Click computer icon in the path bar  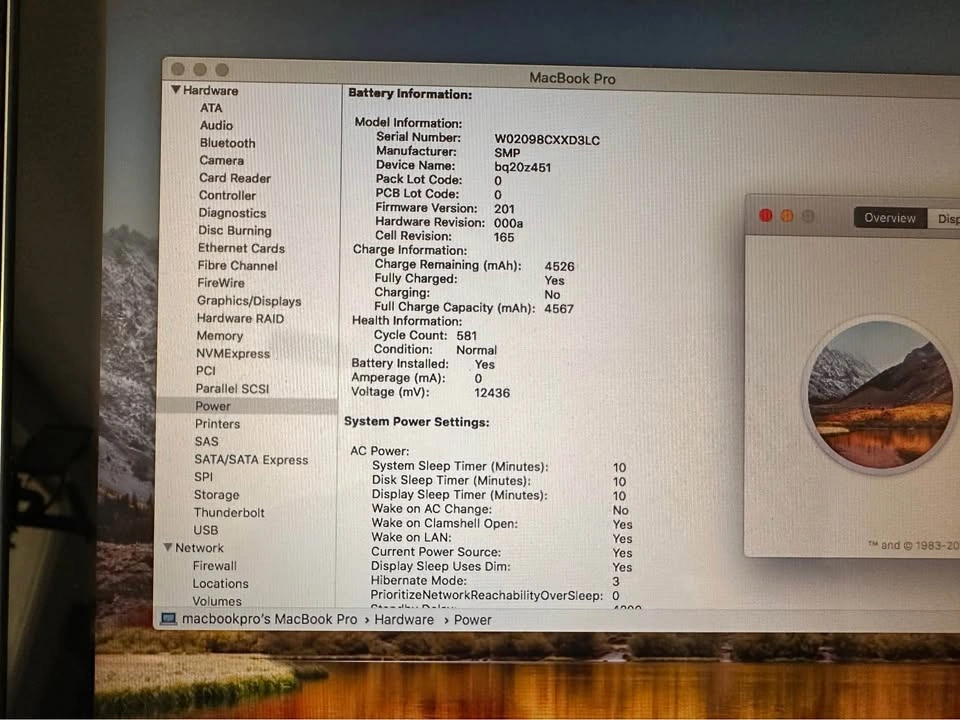(x=168, y=619)
